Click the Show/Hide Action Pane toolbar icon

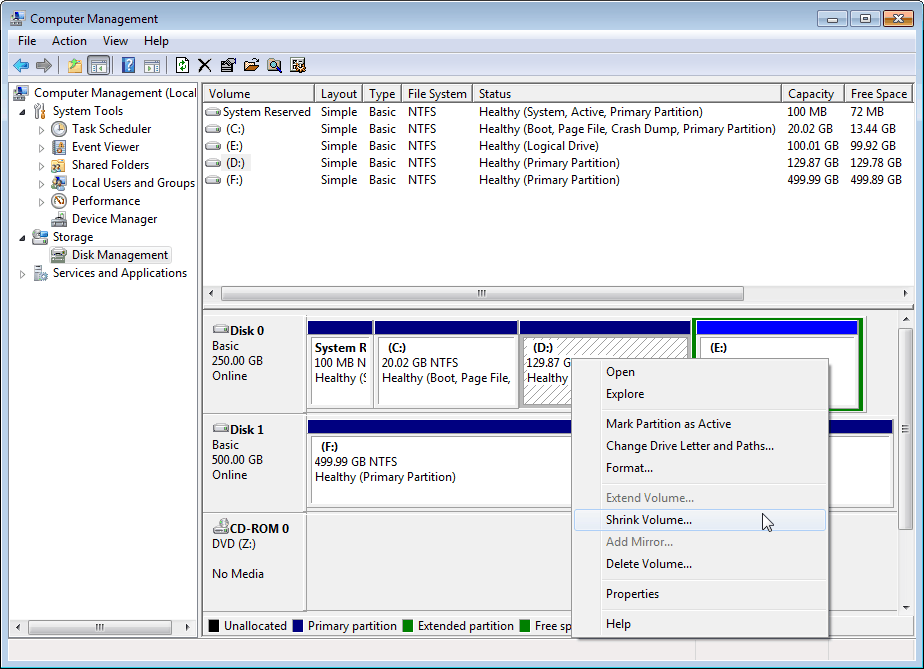pos(150,64)
